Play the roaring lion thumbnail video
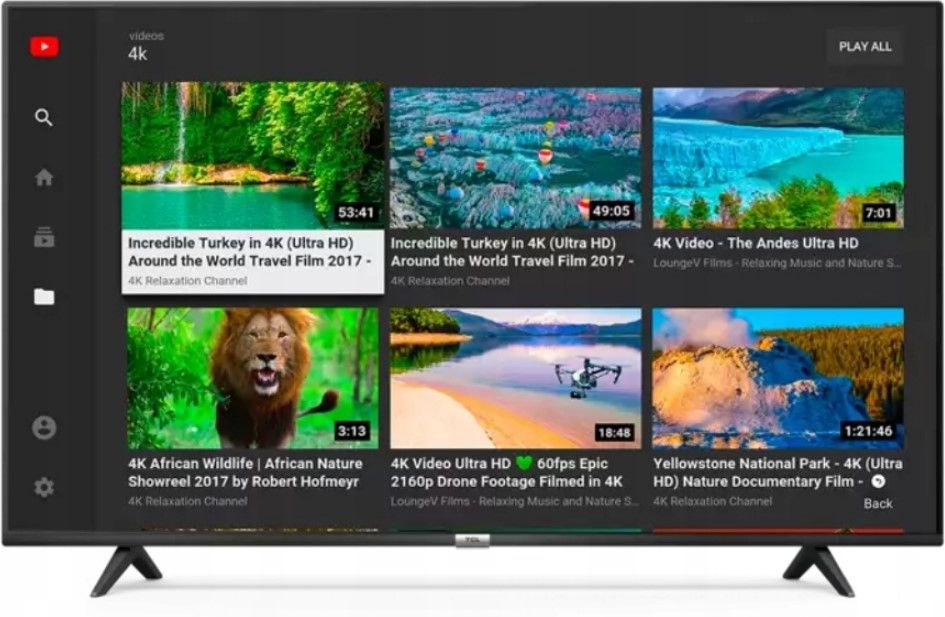Viewport: 945px width, 617px height. point(253,378)
